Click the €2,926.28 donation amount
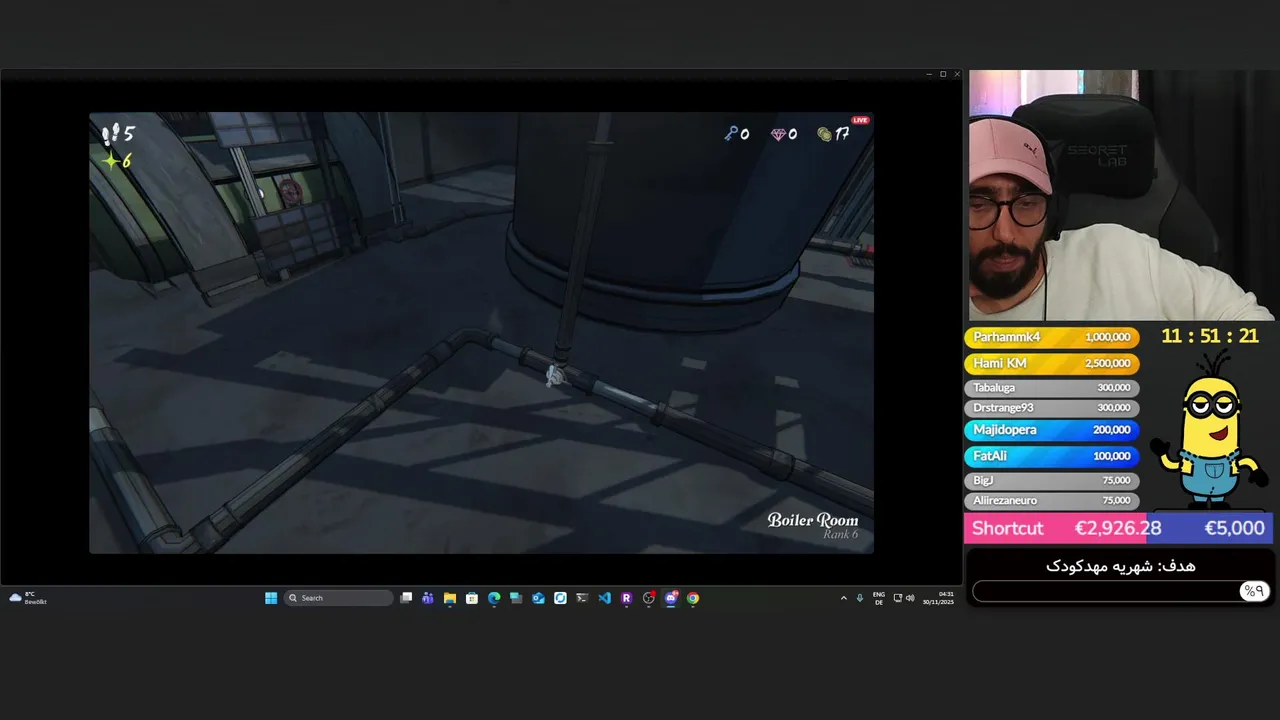1280x720 pixels. click(x=1117, y=528)
